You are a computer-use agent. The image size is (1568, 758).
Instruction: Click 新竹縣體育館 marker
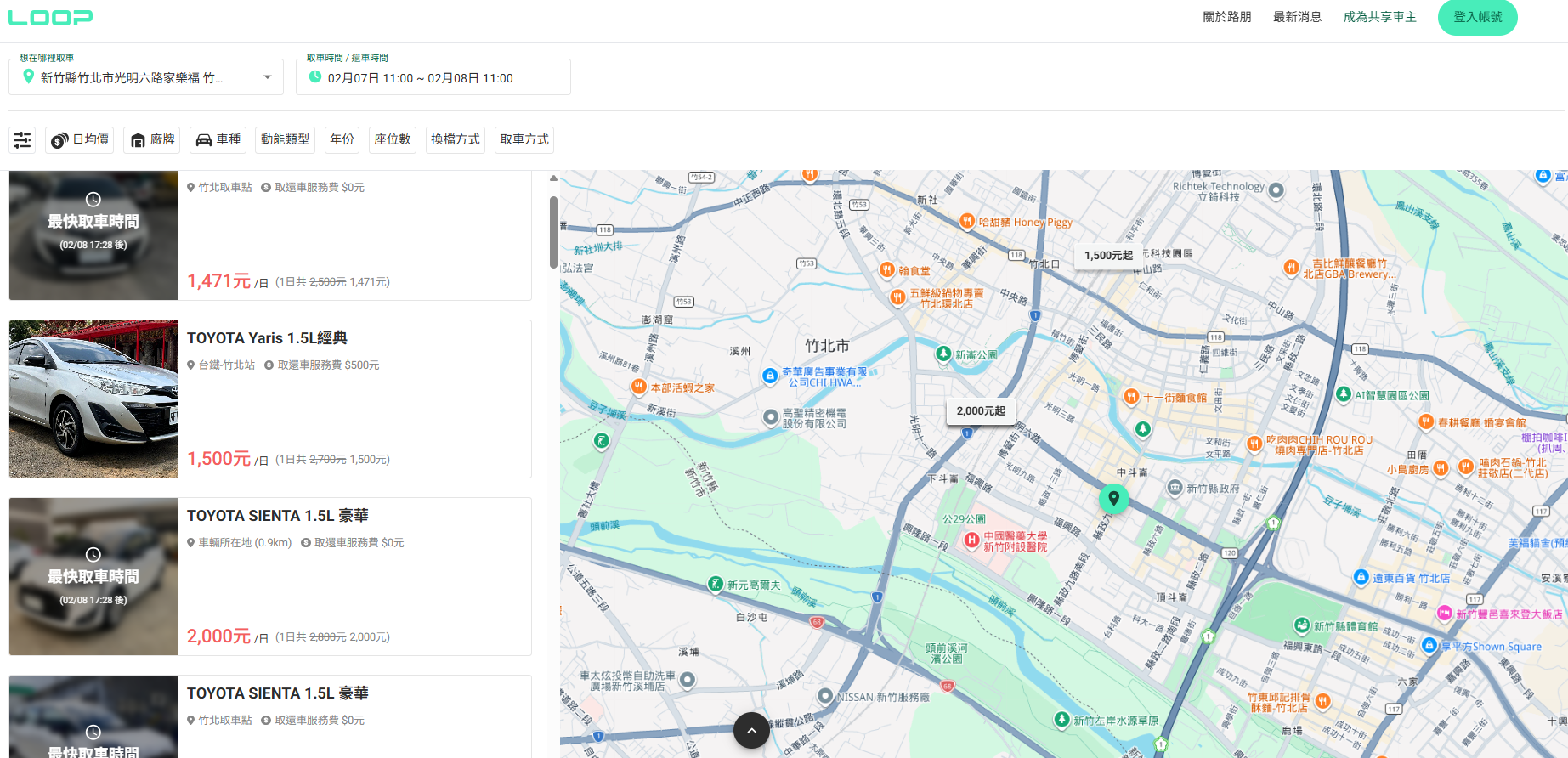click(1302, 625)
